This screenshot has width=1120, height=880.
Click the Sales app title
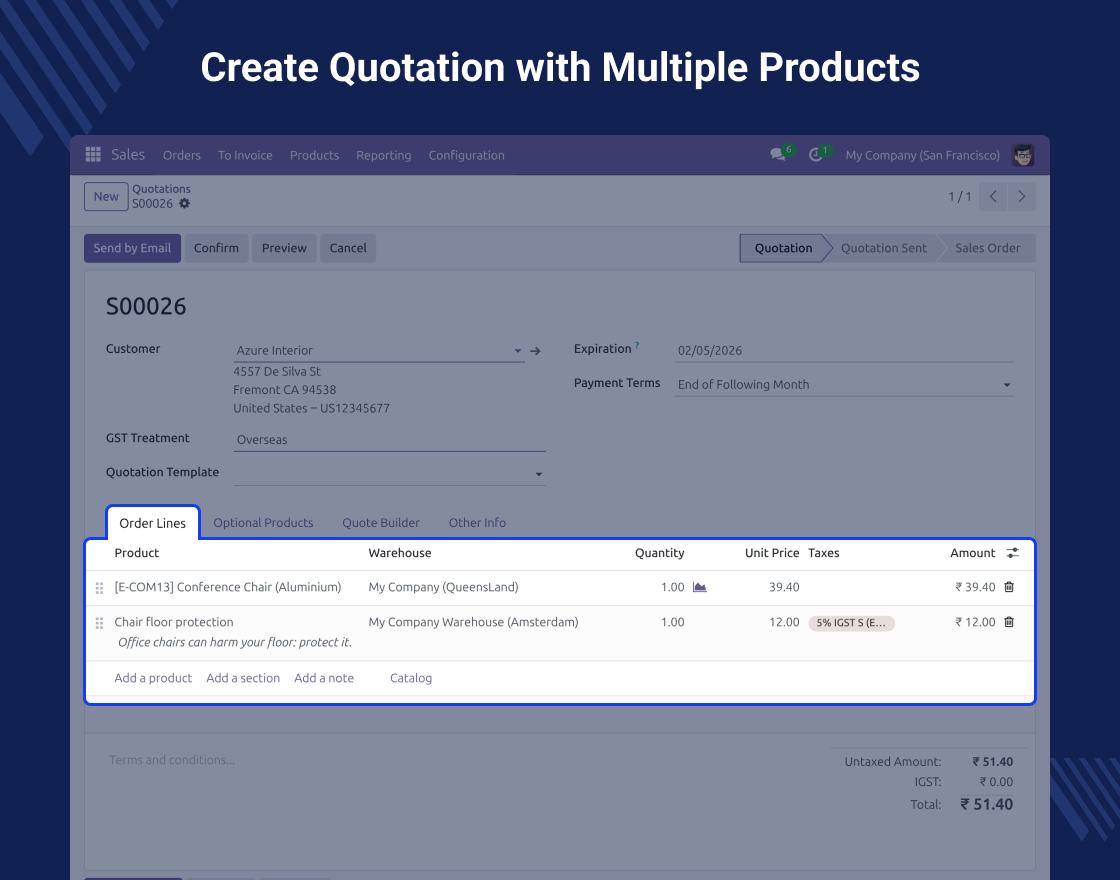point(128,154)
